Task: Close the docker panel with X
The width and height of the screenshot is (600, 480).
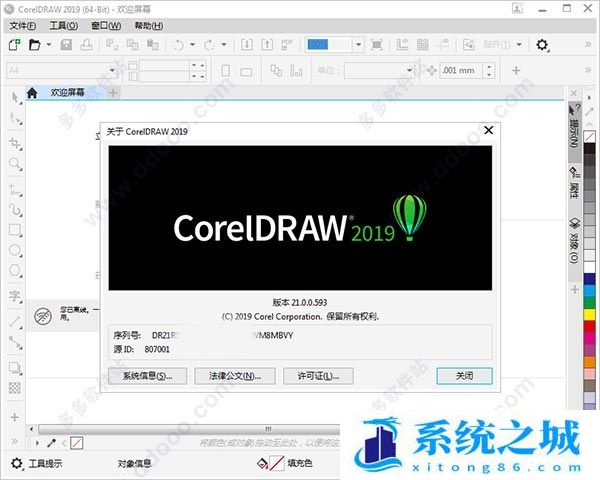Action: pyautogui.click(x=574, y=93)
